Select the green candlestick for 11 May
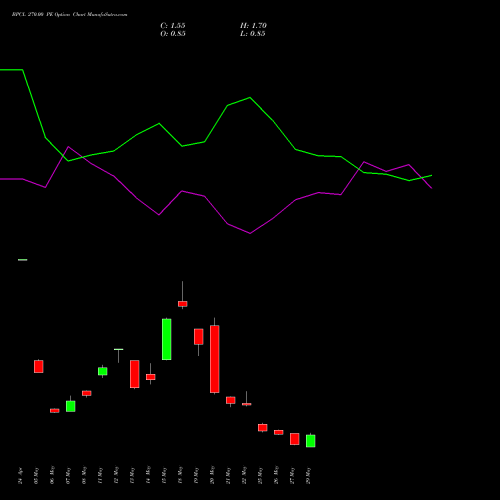 click(x=103, y=371)
